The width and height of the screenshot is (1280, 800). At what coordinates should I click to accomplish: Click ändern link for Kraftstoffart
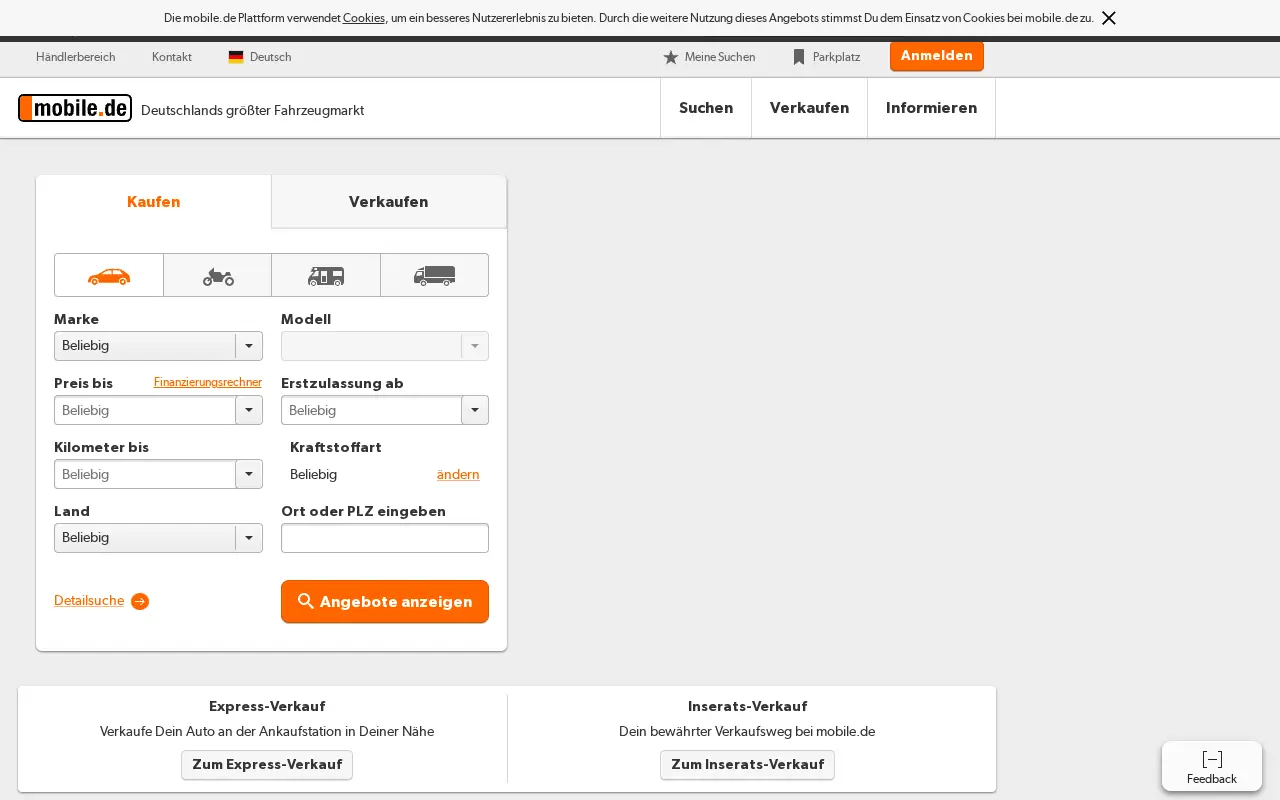[458, 474]
